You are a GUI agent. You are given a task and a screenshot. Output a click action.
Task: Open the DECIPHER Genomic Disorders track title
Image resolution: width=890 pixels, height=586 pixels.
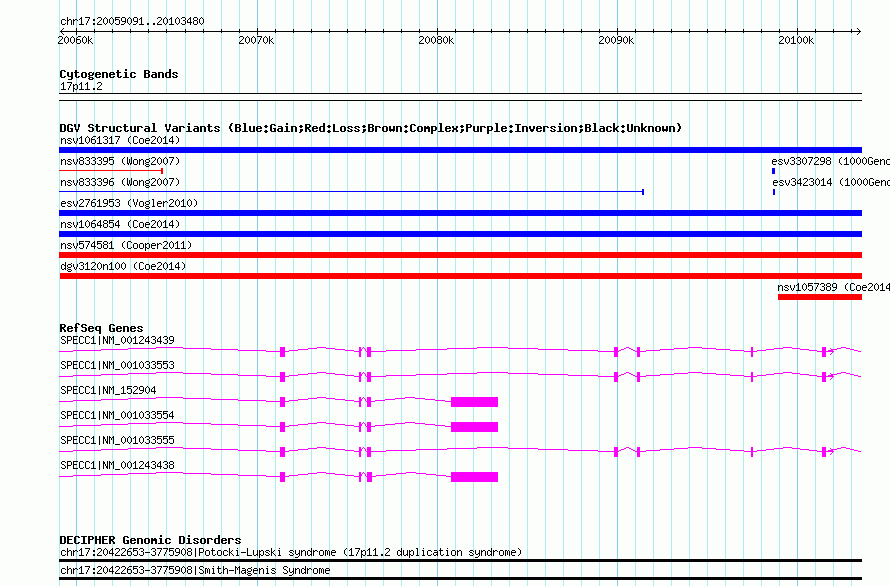point(150,540)
